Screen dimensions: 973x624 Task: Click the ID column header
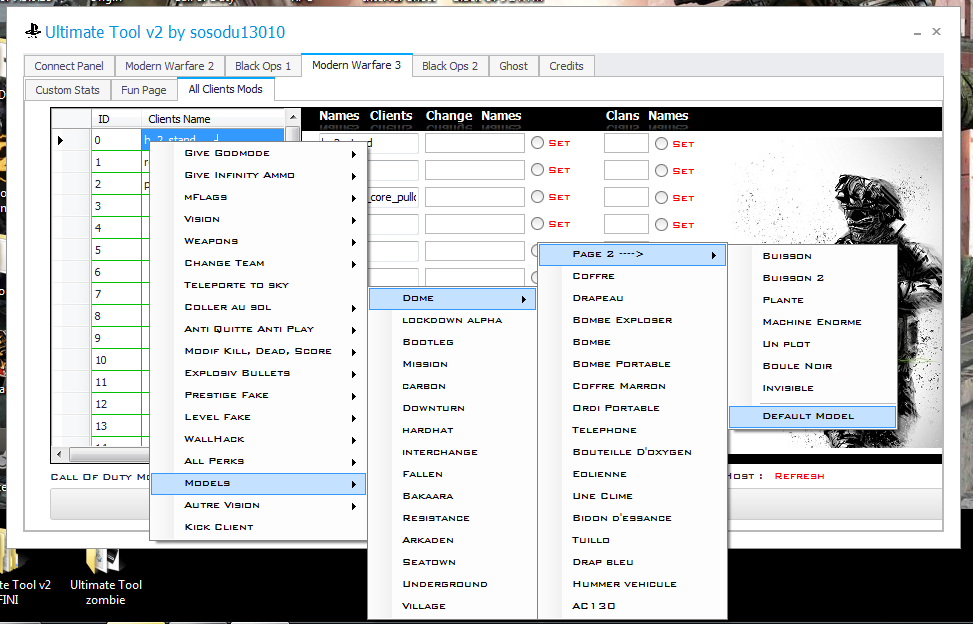[x=116, y=118]
